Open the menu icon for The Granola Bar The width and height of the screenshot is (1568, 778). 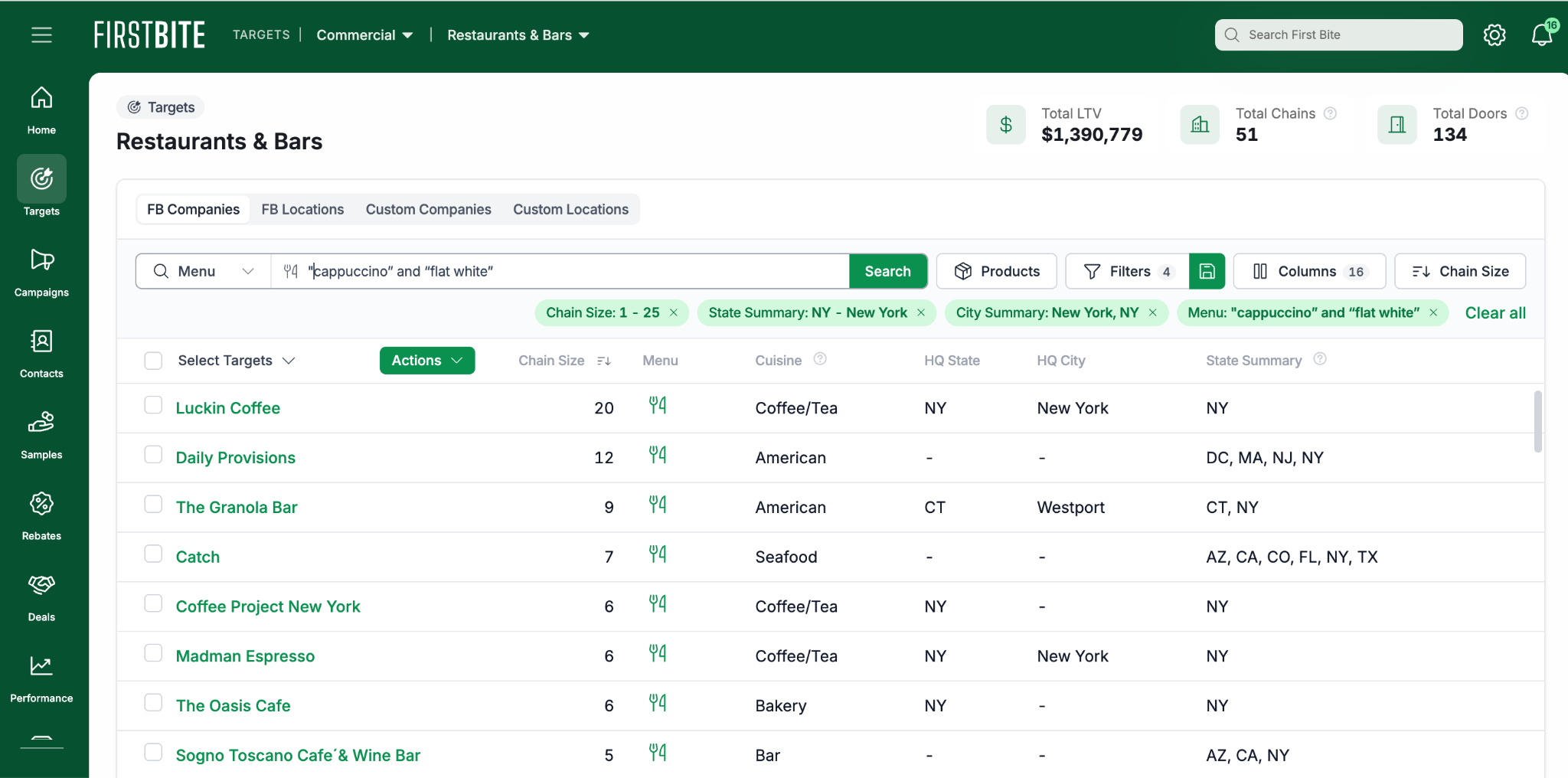coord(658,505)
